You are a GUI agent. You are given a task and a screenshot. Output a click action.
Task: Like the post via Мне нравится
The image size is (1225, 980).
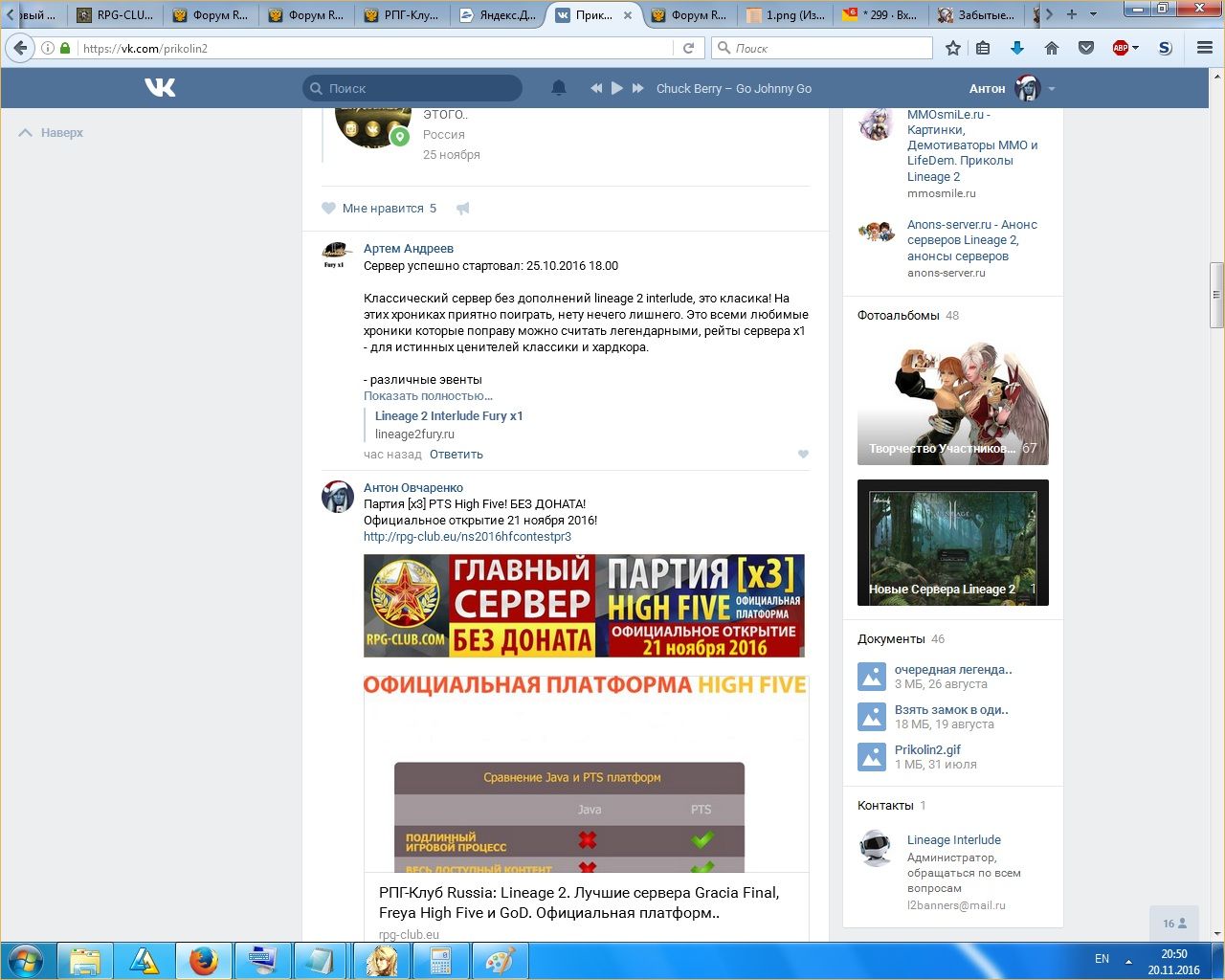(x=380, y=209)
